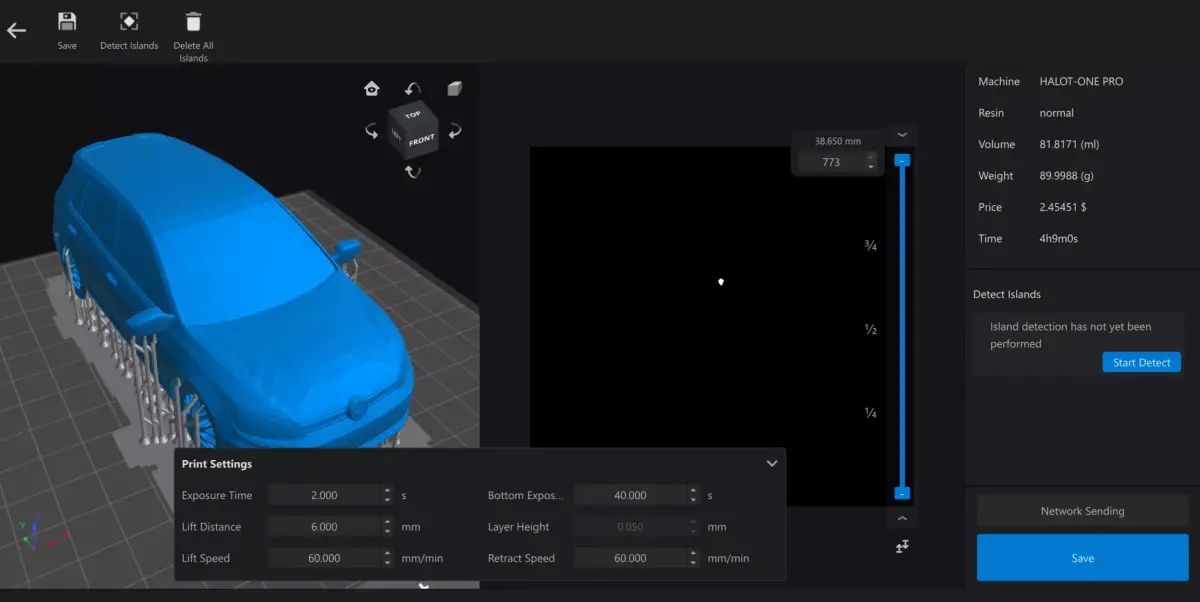Screen dimensions: 1200x602
Task: Click the FRONT face of the view cube
Action: point(422,139)
